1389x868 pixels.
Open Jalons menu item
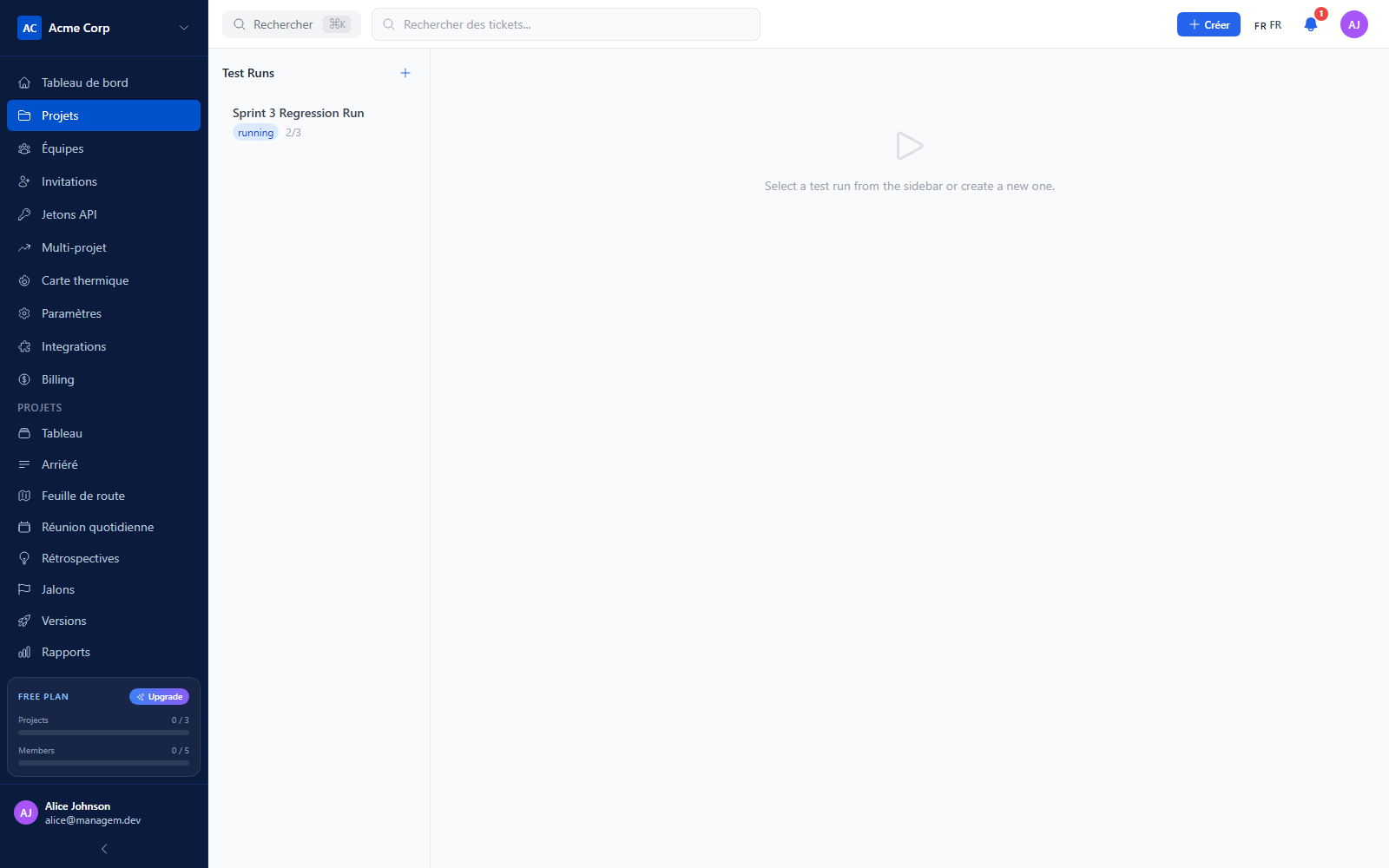click(103, 589)
